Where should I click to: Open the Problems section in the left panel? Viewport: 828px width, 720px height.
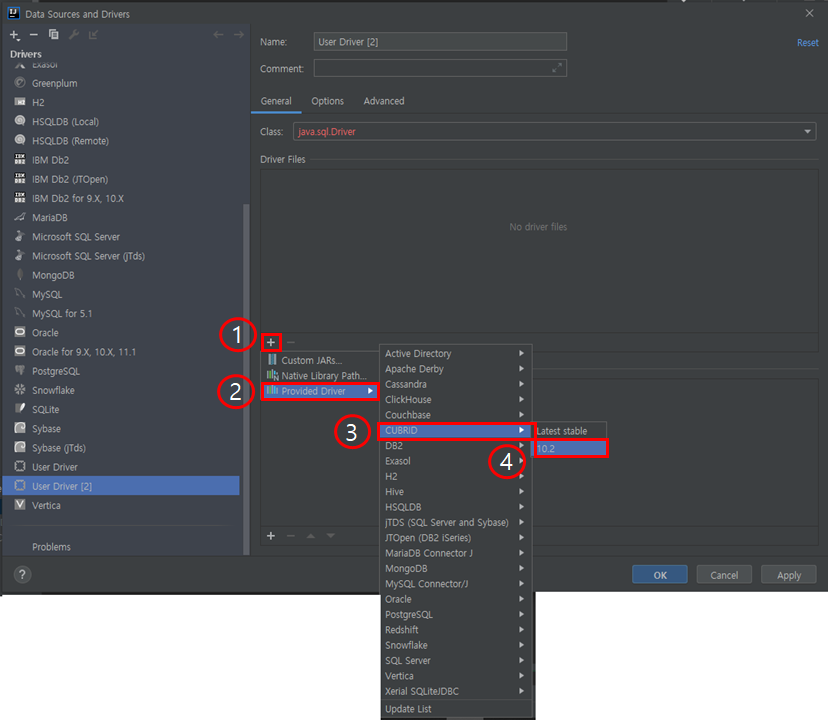tap(51, 547)
